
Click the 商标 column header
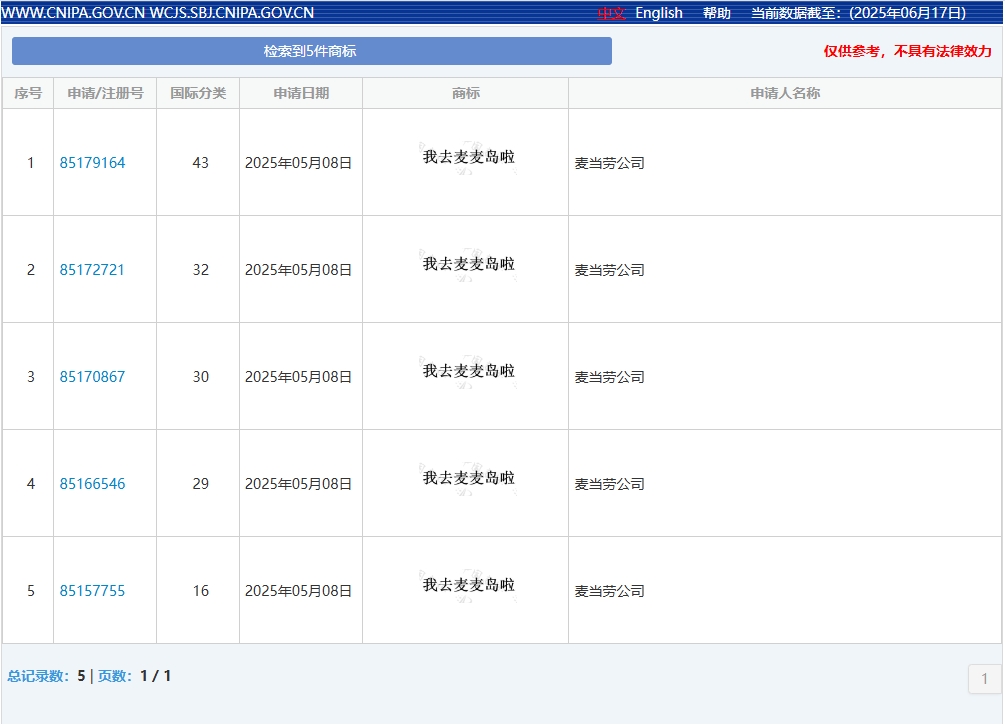click(x=465, y=93)
